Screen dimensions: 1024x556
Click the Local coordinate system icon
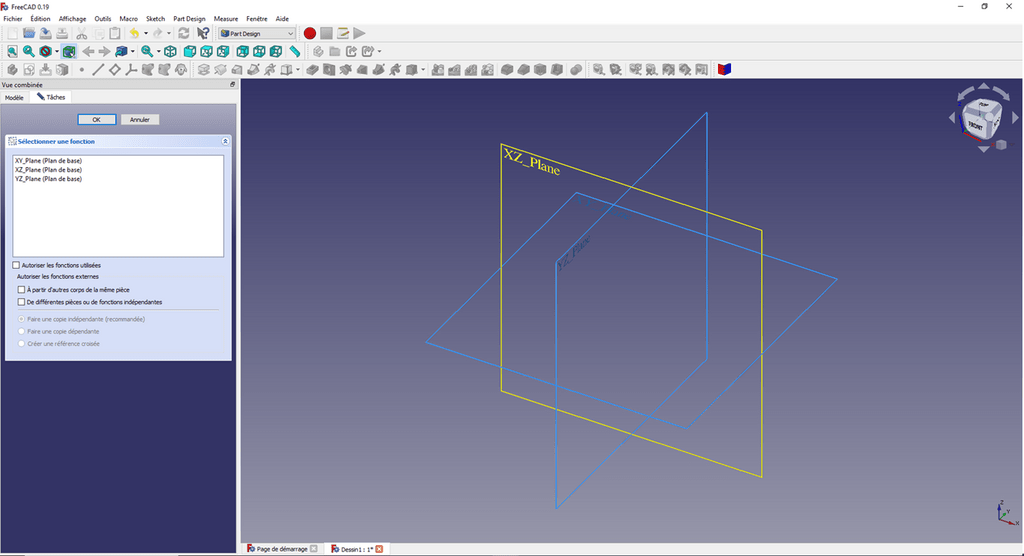point(131,69)
